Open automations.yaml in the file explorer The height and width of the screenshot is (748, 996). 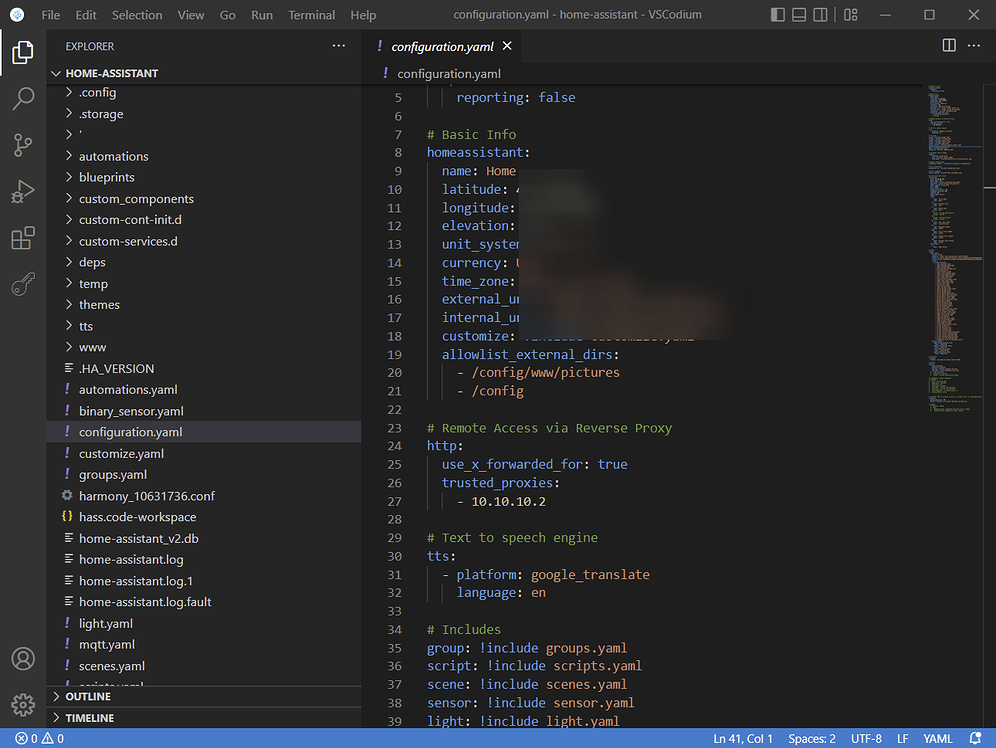coord(128,390)
